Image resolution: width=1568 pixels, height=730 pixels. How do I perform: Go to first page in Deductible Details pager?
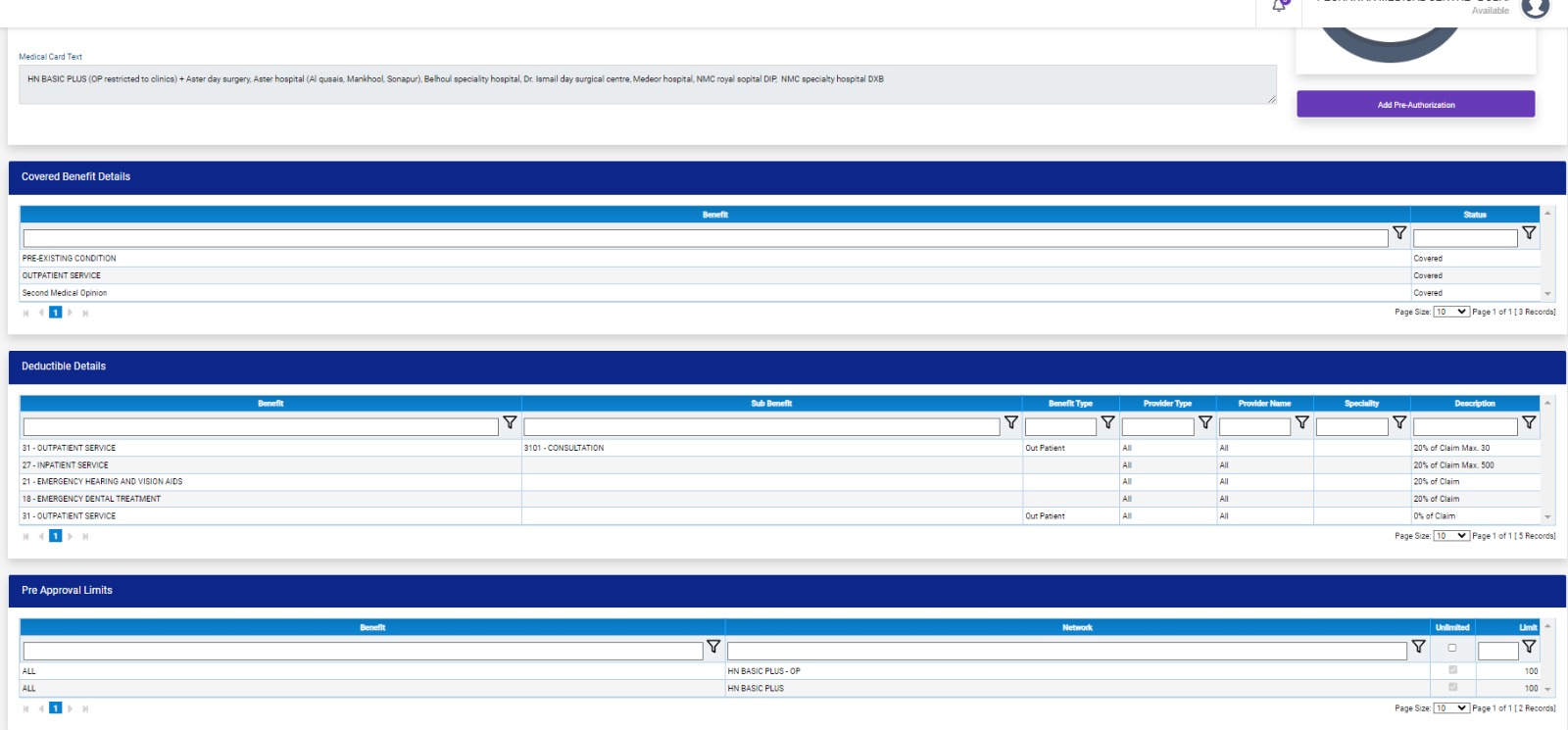point(25,536)
